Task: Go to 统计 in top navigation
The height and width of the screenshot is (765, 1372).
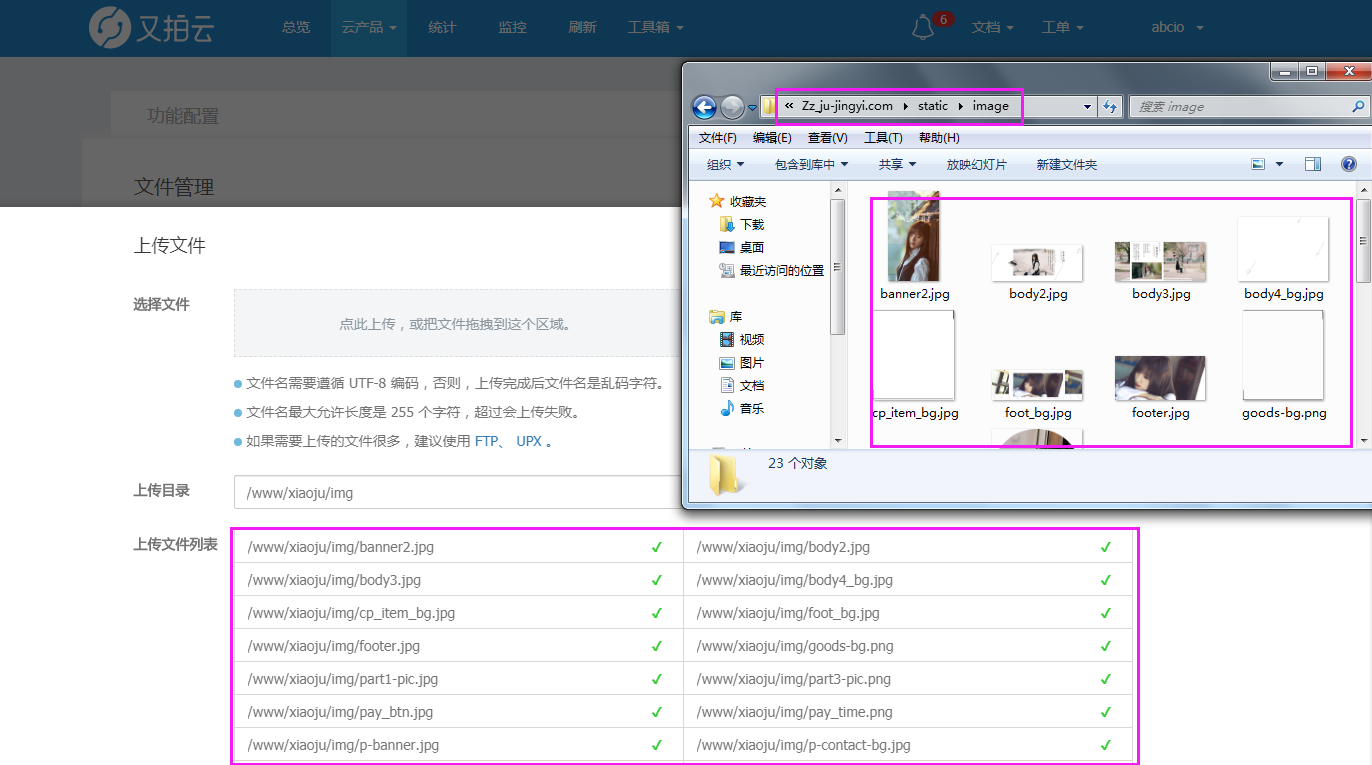Action: [442, 28]
